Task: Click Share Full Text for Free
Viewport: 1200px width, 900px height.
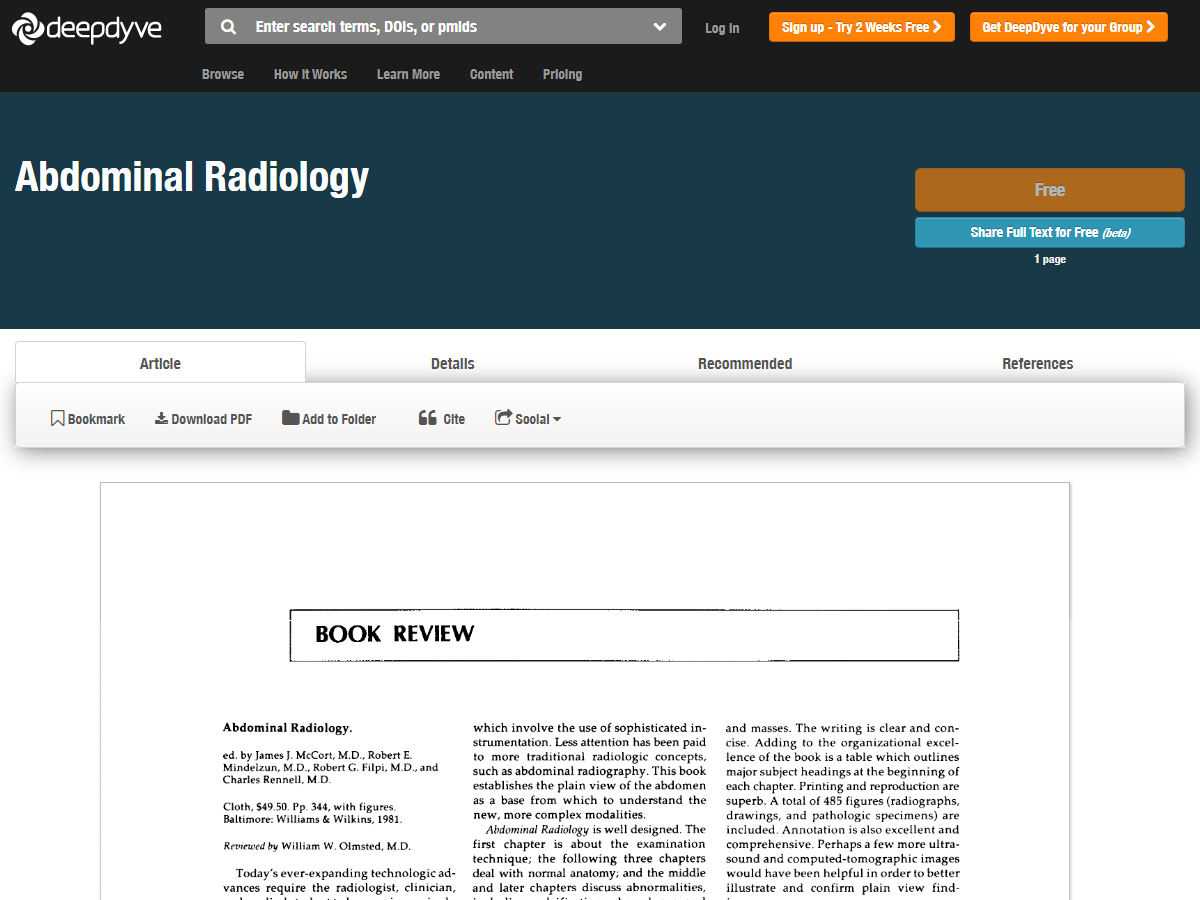Action: point(1049,232)
